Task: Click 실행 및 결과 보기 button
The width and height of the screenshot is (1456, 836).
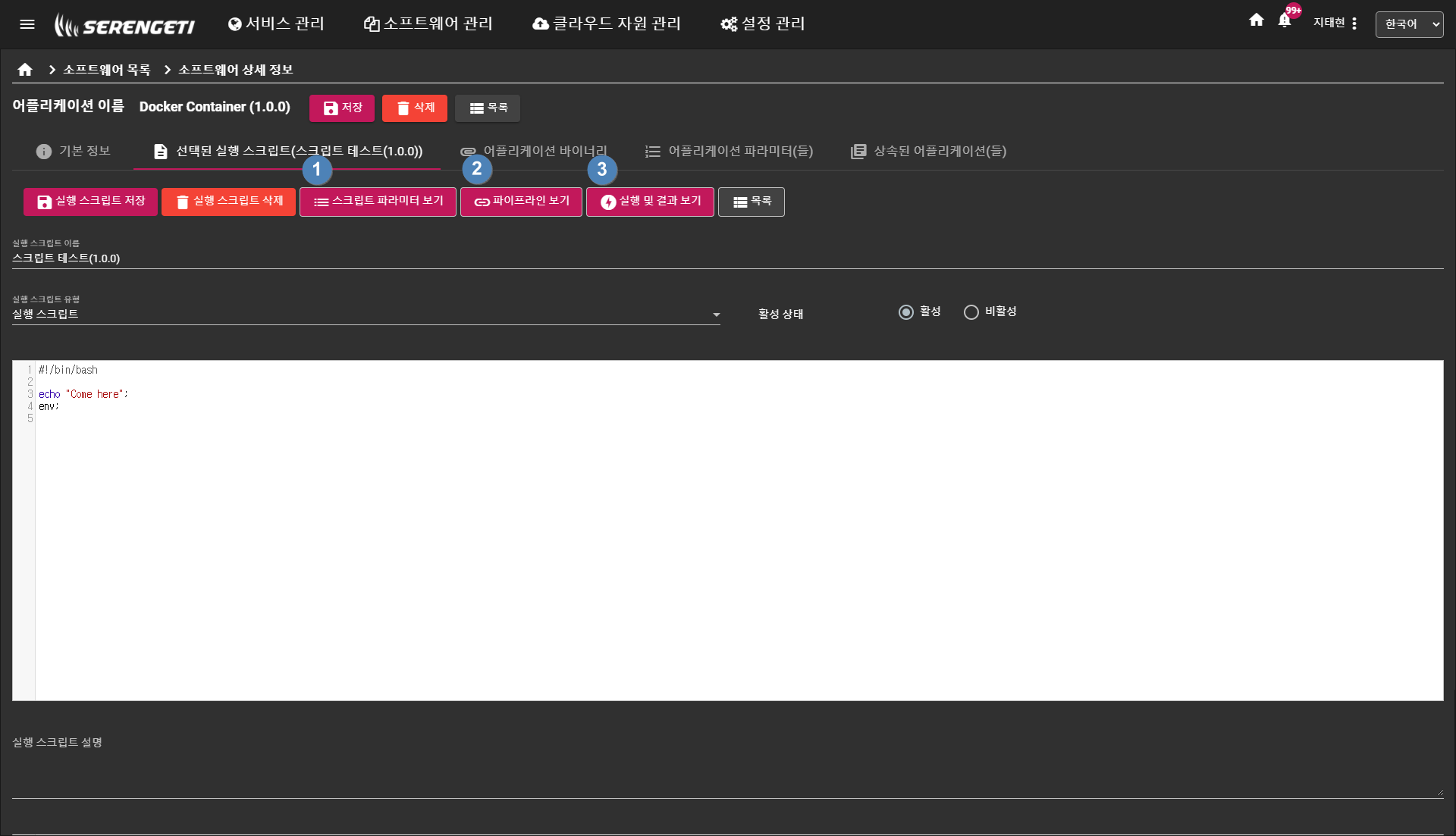Action: pos(651,202)
